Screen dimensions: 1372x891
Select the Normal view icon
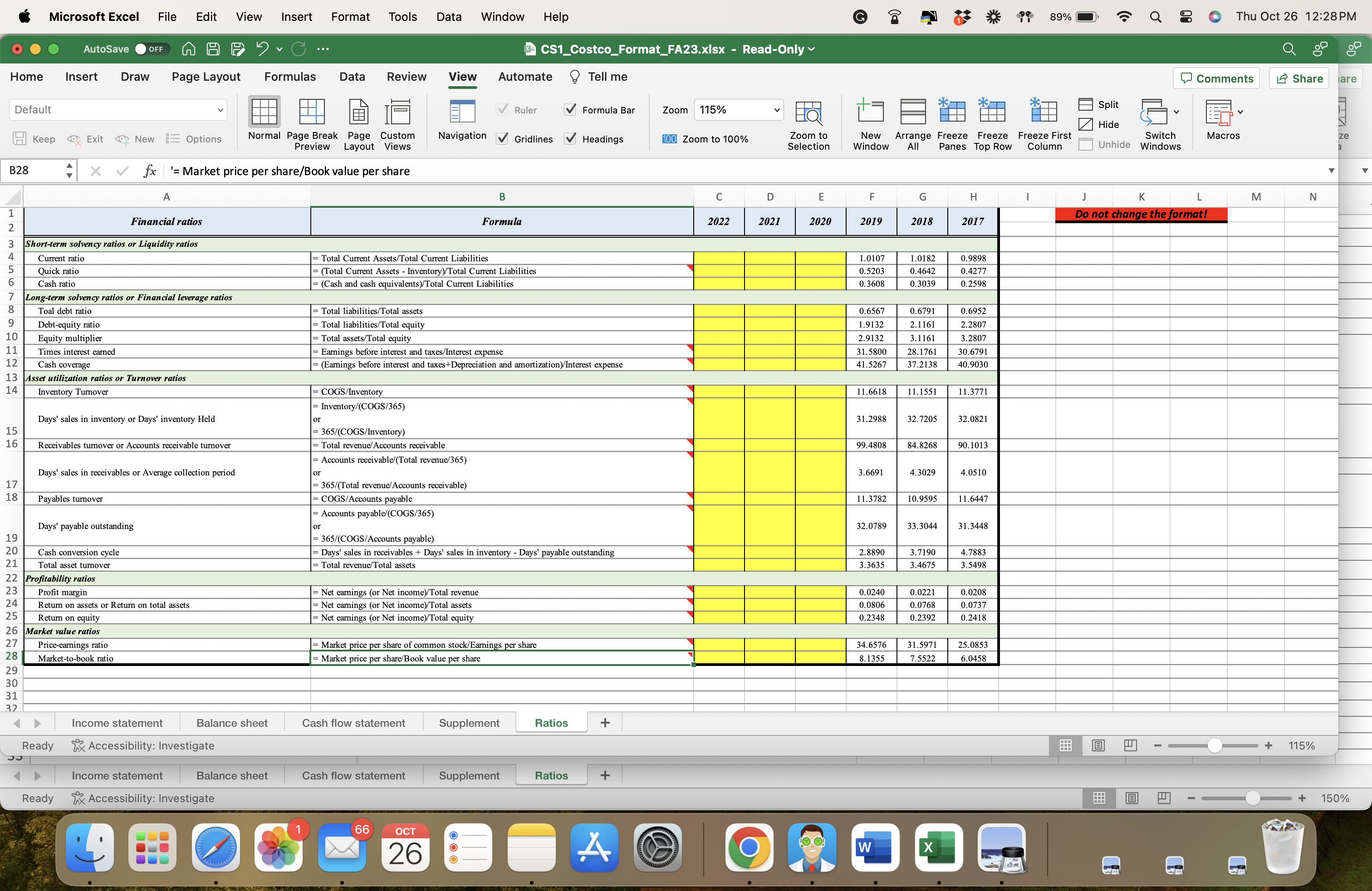coord(264,112)
